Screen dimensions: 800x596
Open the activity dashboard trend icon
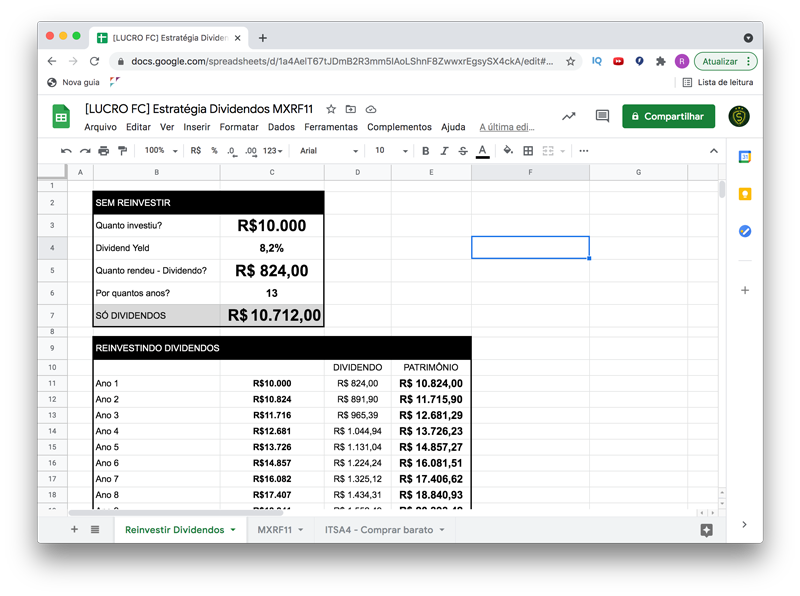569,116
